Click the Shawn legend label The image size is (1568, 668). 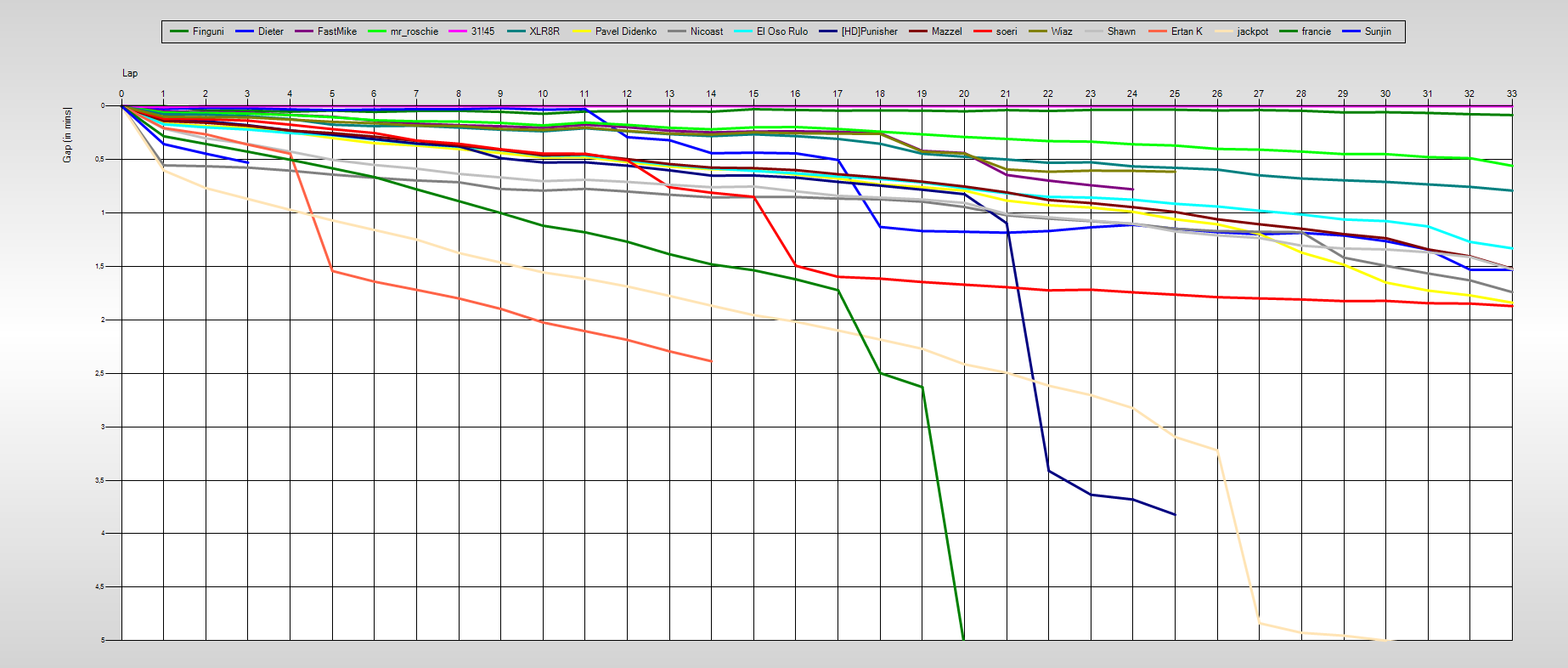(x=1121, y=31)
